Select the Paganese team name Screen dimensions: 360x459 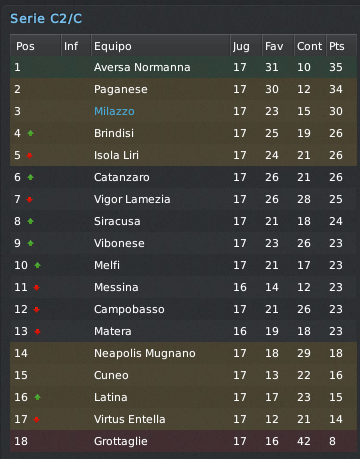121,89
